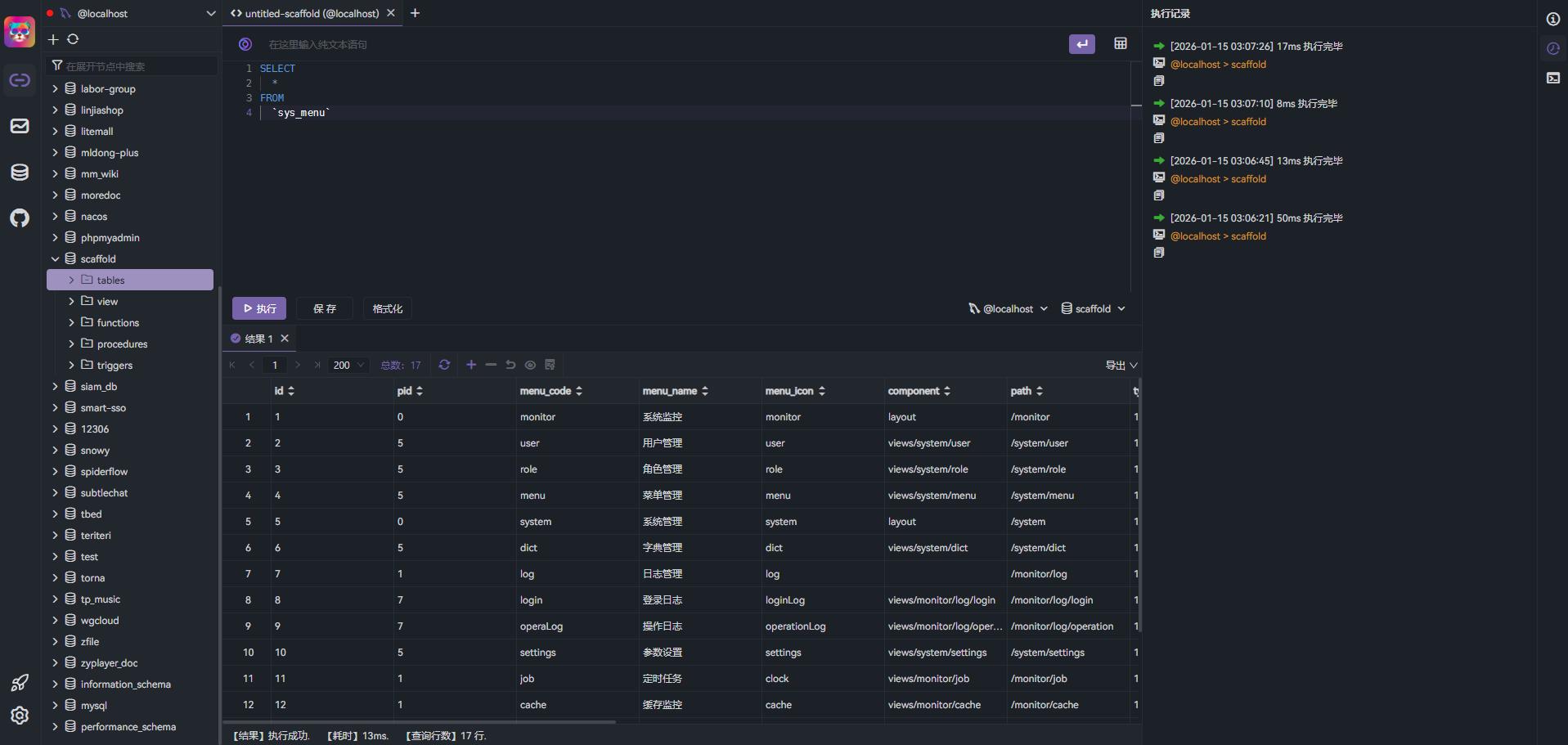Sort results by the path column
1568x745 pixels.
click(x=1040, y=391)
